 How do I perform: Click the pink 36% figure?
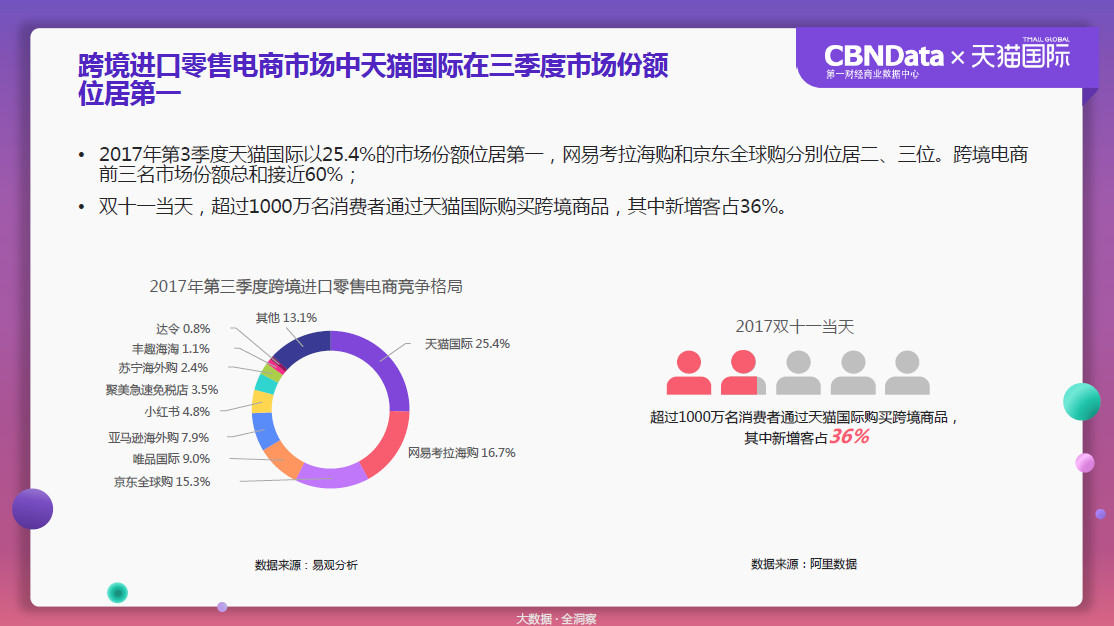tap(849, 436)
